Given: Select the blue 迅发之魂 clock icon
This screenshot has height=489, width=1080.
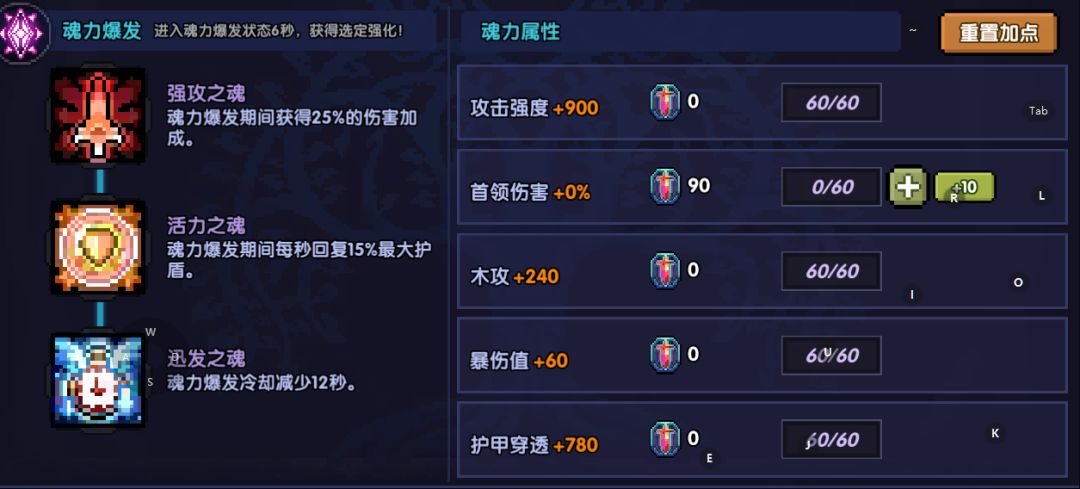Looking at the screenshot, I should (x=97, y=381).
